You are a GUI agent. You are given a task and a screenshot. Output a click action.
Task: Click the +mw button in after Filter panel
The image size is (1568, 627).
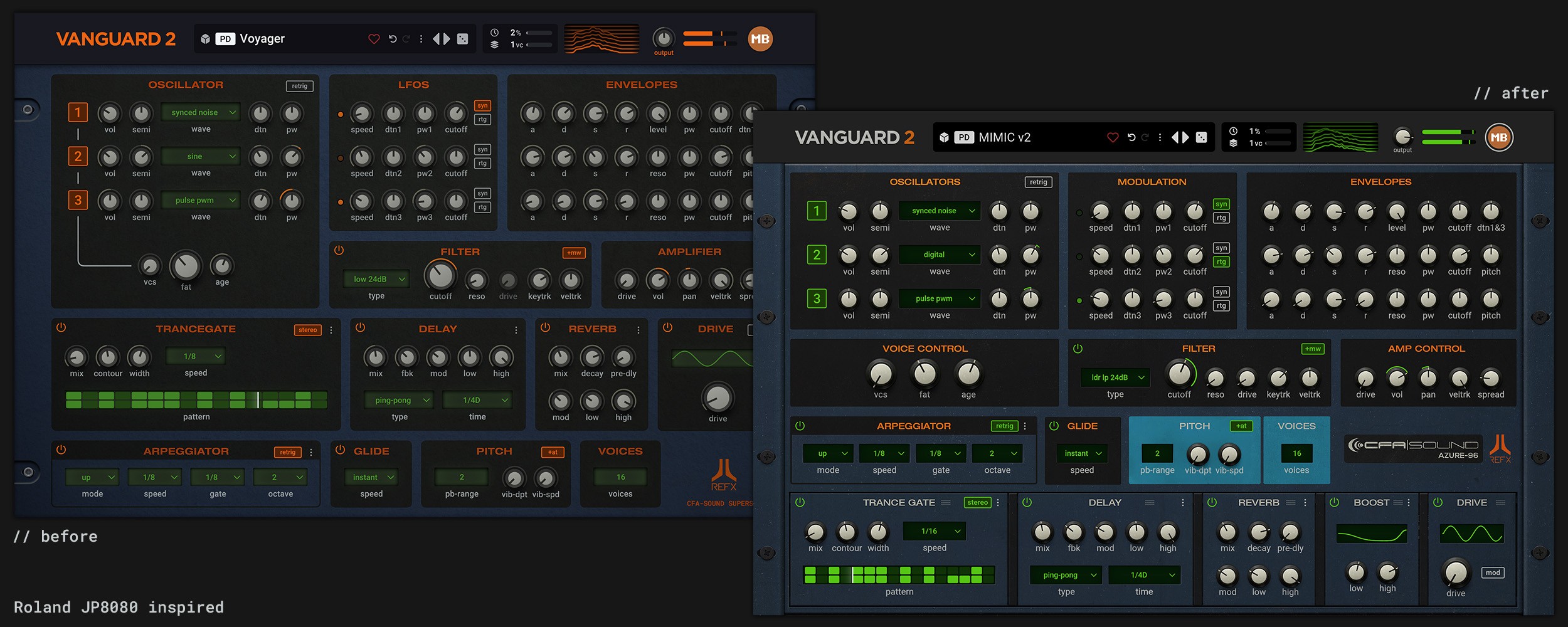click(1313, 349)
